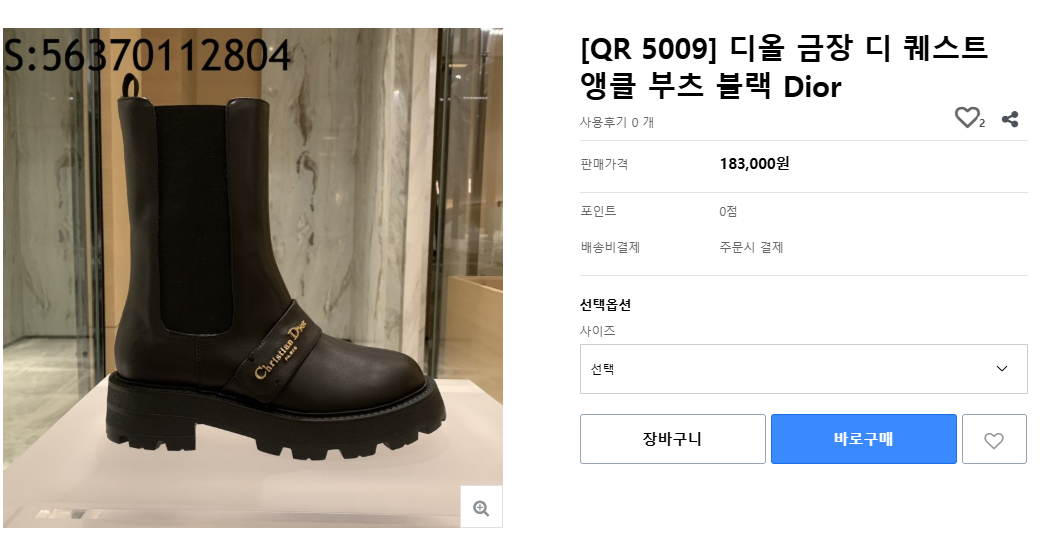This screenshot has width=1051, height=535.
Task: Click the S:56370112804 watermark on image
Action: 148,55
